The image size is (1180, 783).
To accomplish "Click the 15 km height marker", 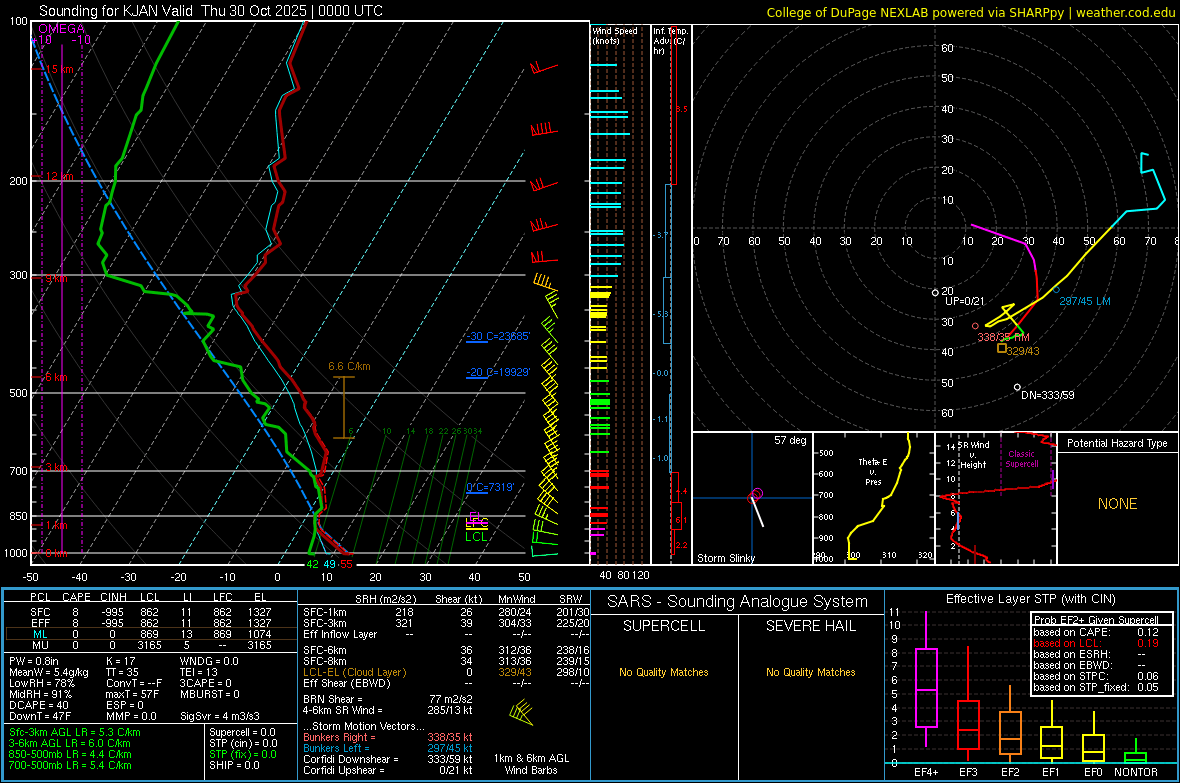I will (x=59, y=69).
